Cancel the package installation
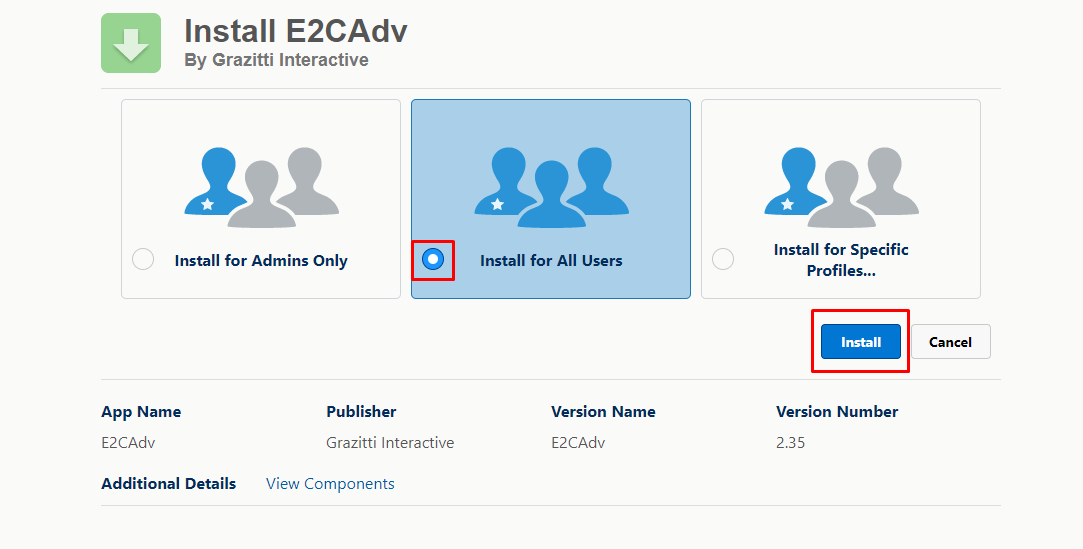This screenshot has width=1083, height=549. tap(950, 342)
